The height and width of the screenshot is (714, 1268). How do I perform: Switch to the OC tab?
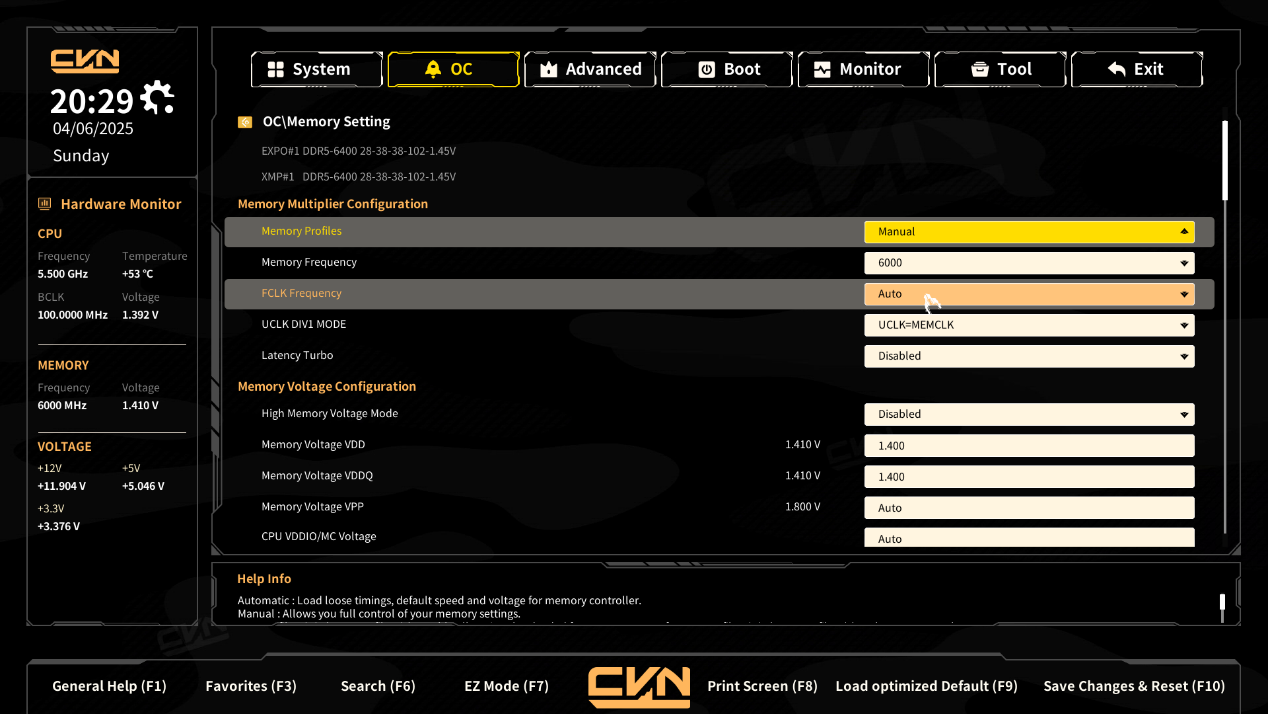453,69
